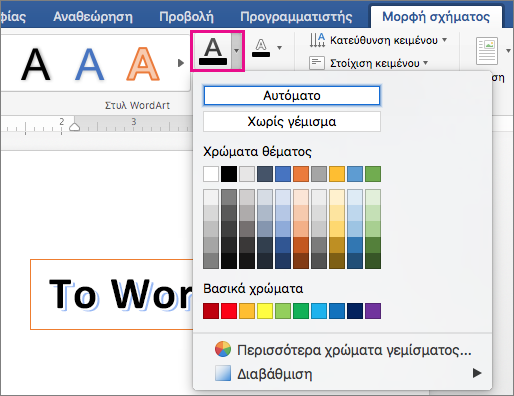
Task: Click the Text Fill letter A icon
Action: 213,51
